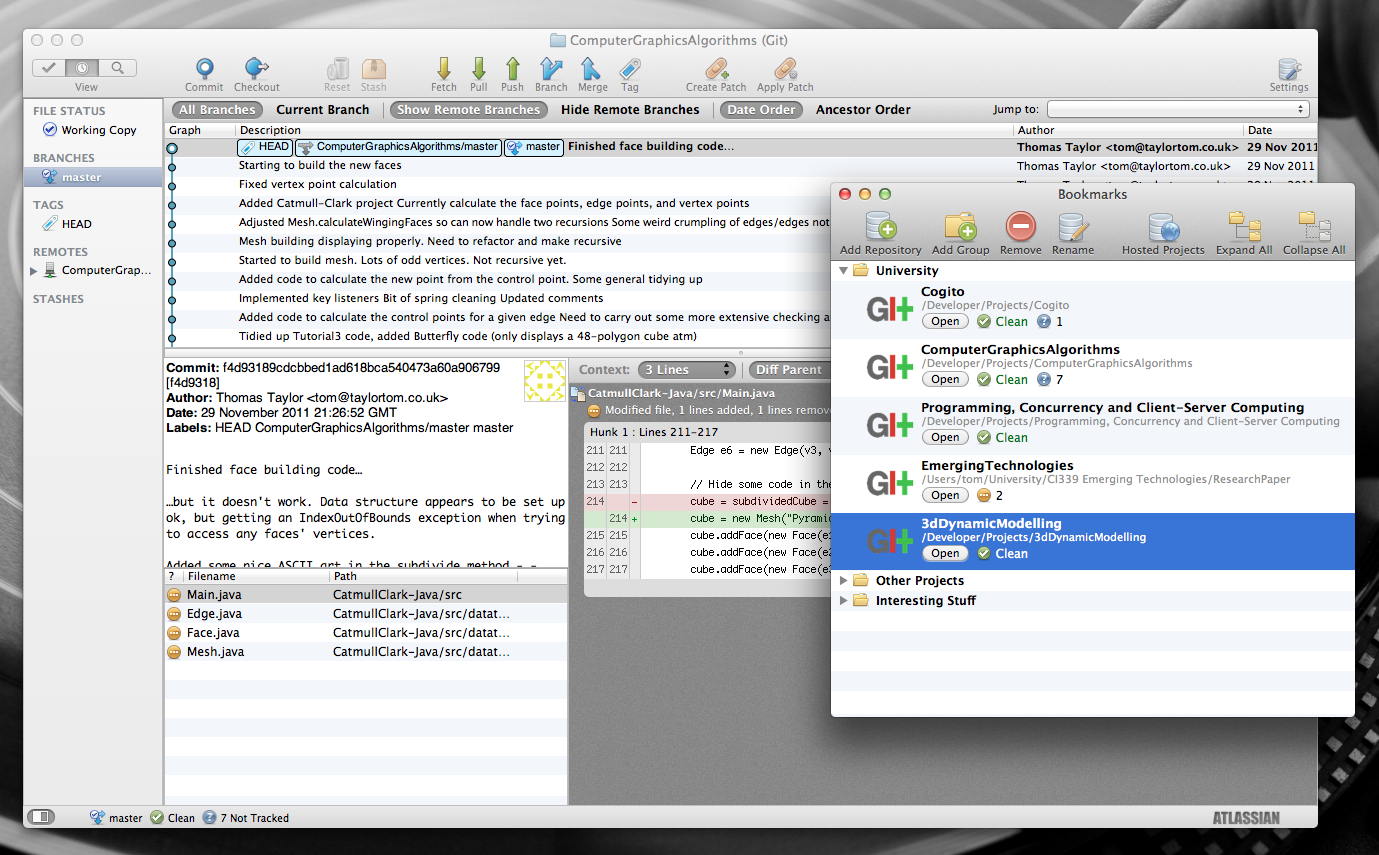This screenshot has height=855, width=1379.
Task: Click the HEAD label on top commit
Action: tap(265, 146)
